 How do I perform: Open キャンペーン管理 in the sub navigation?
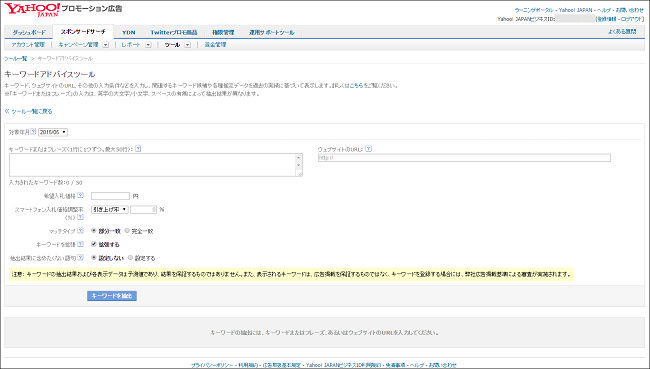[x=78, y=45]
